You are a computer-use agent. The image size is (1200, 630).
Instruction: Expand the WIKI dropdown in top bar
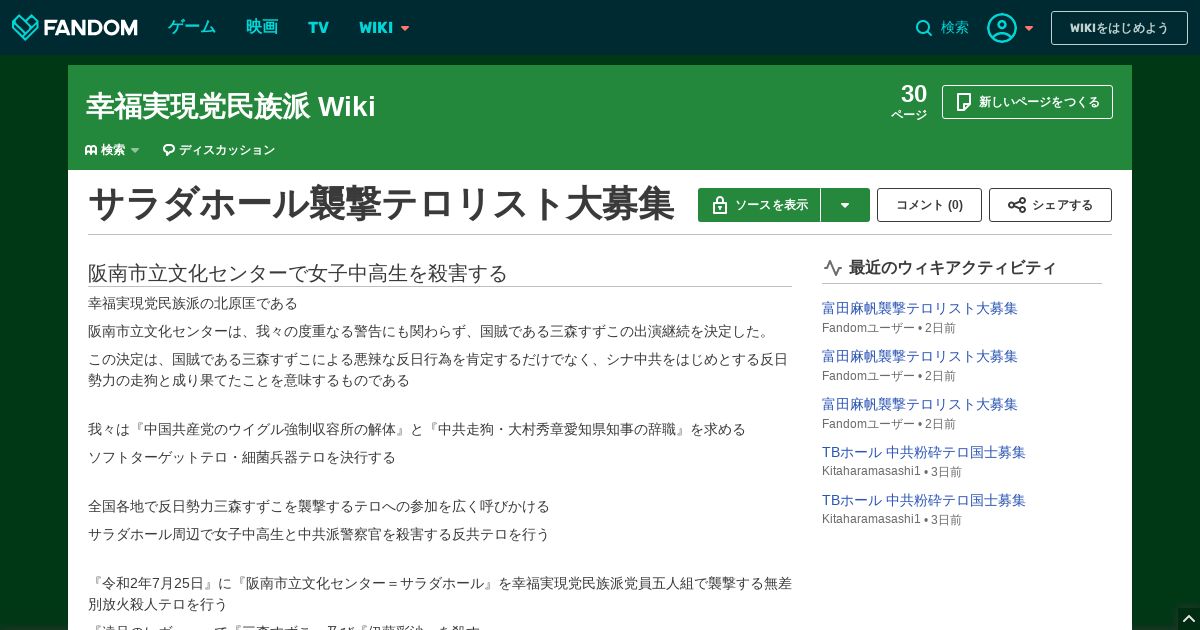pyautogui.click(x=385, y=28)
